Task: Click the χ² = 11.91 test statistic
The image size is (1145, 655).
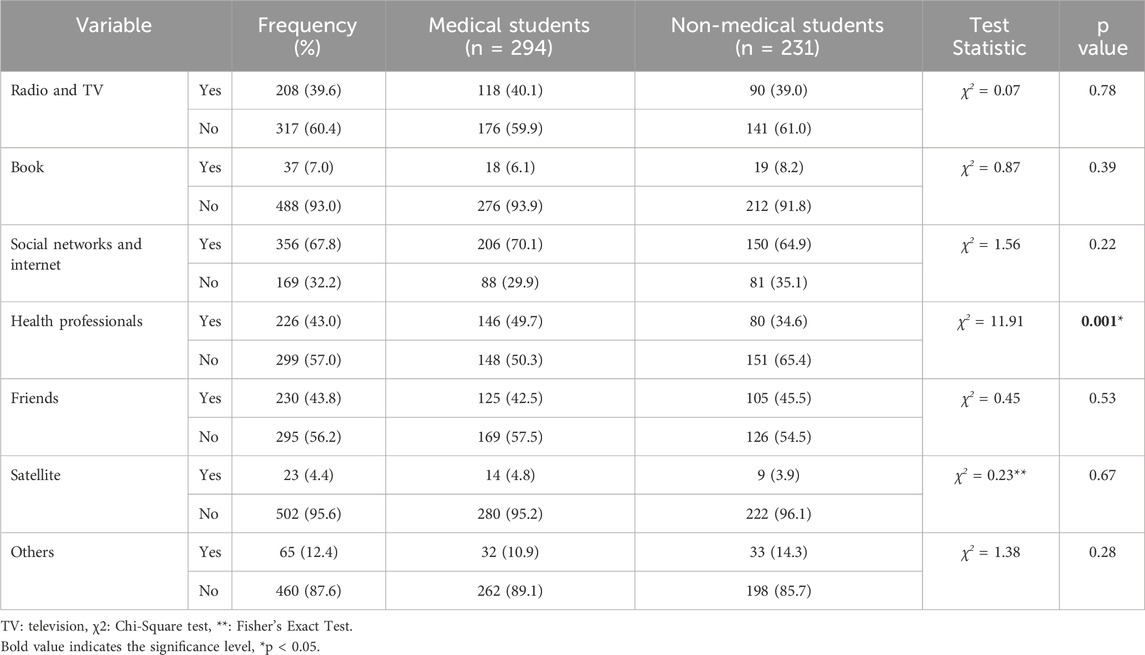Action: 990,322
